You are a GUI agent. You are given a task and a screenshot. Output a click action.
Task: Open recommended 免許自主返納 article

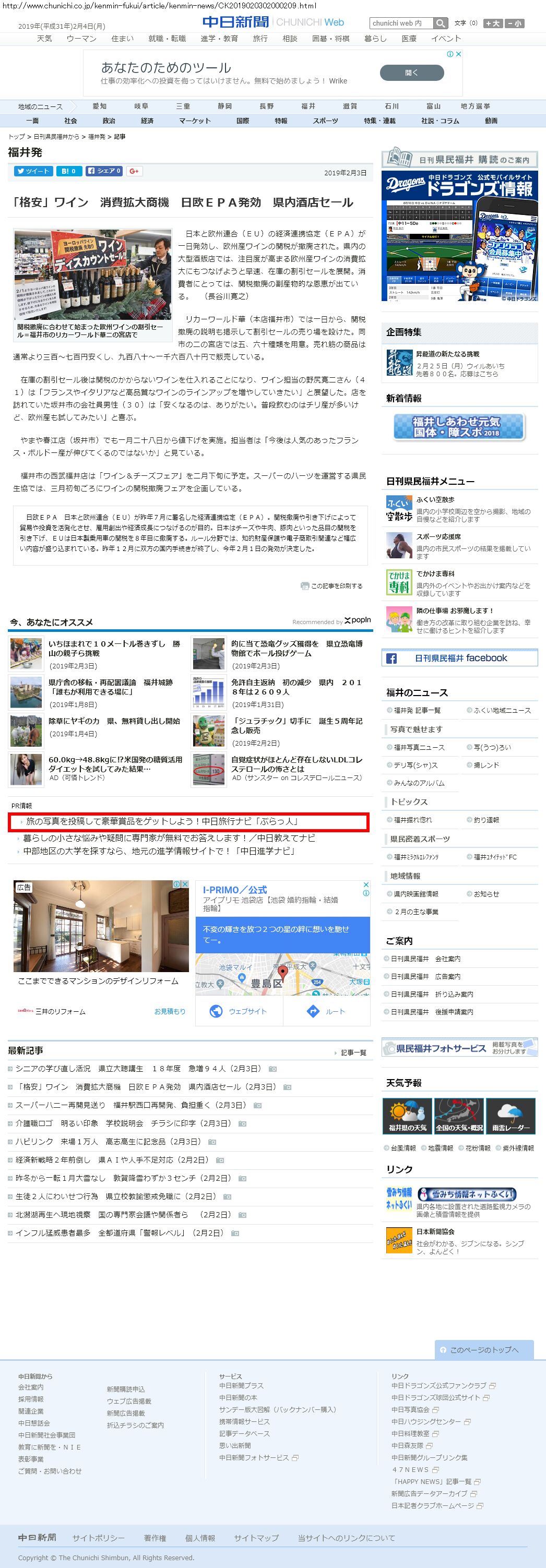296,687
